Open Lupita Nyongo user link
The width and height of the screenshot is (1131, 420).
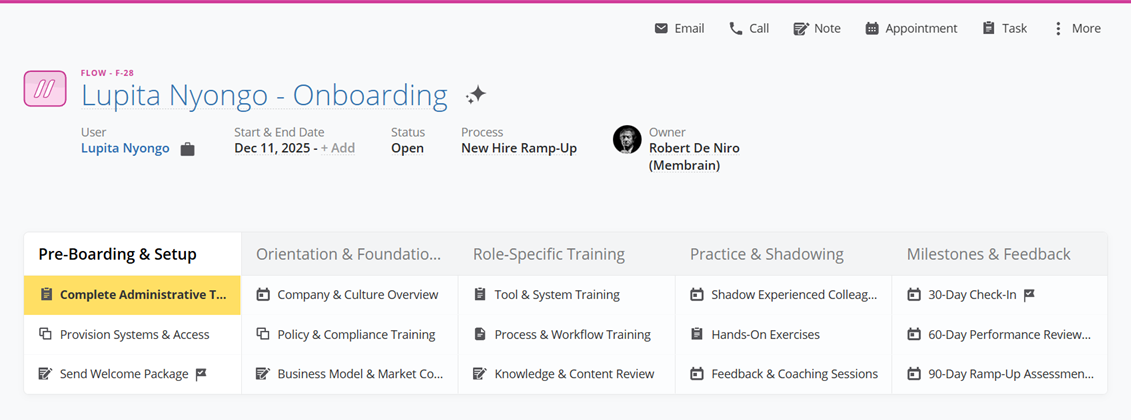tap(125, 148)
